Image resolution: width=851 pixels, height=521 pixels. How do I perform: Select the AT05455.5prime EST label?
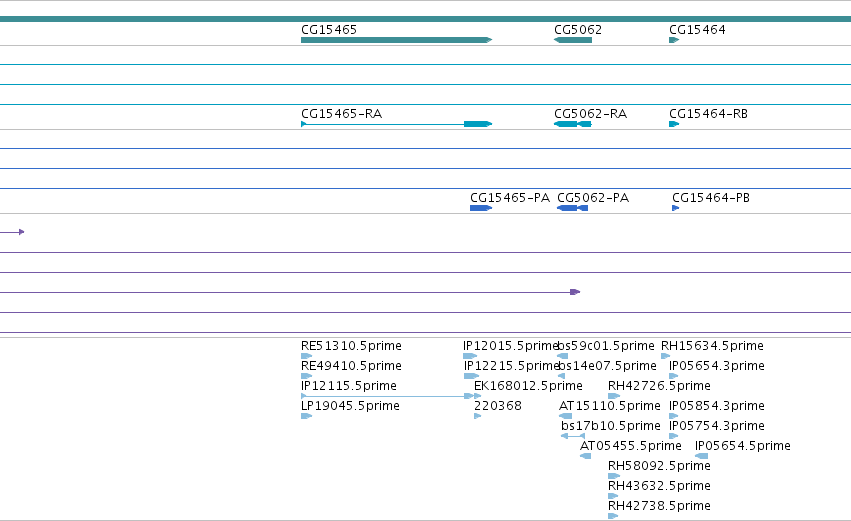(x=631, y=446)
